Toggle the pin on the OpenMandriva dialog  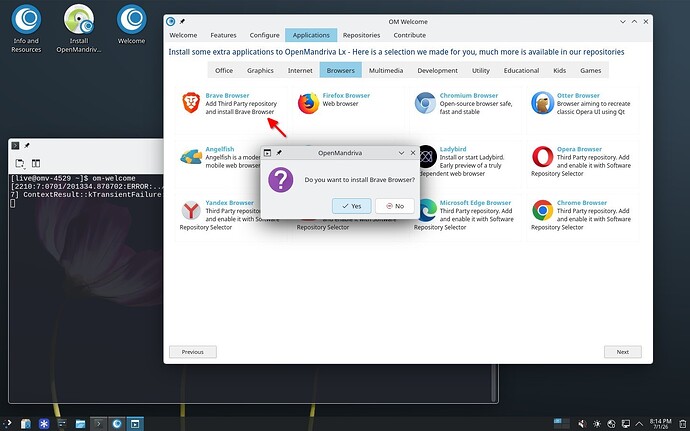coord(279,153)
